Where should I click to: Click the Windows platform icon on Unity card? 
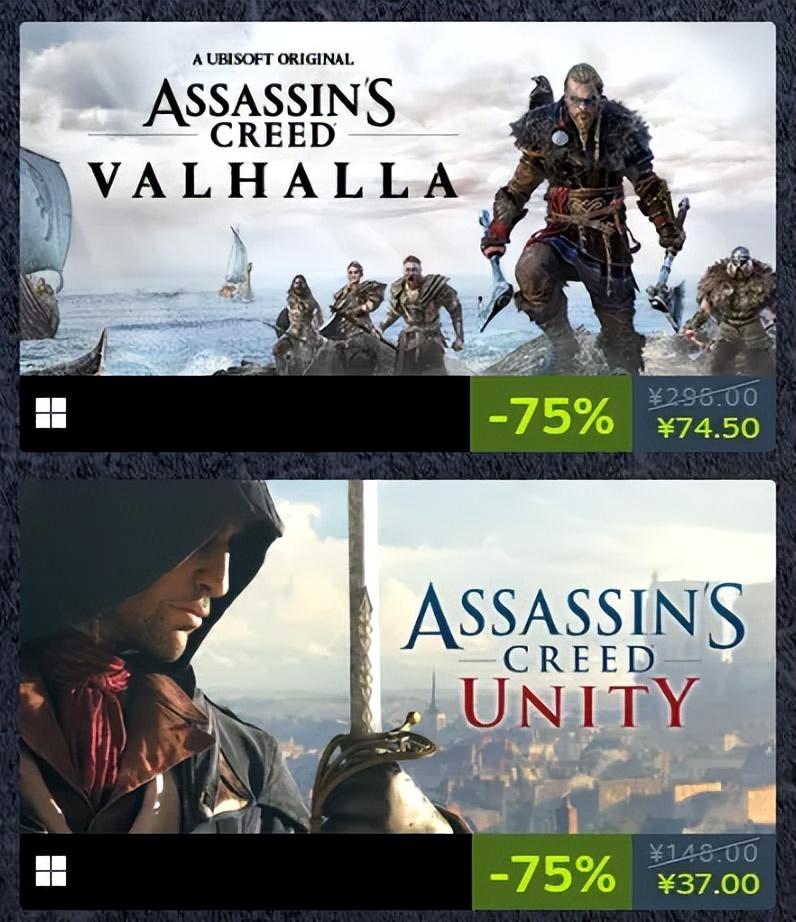51,871
